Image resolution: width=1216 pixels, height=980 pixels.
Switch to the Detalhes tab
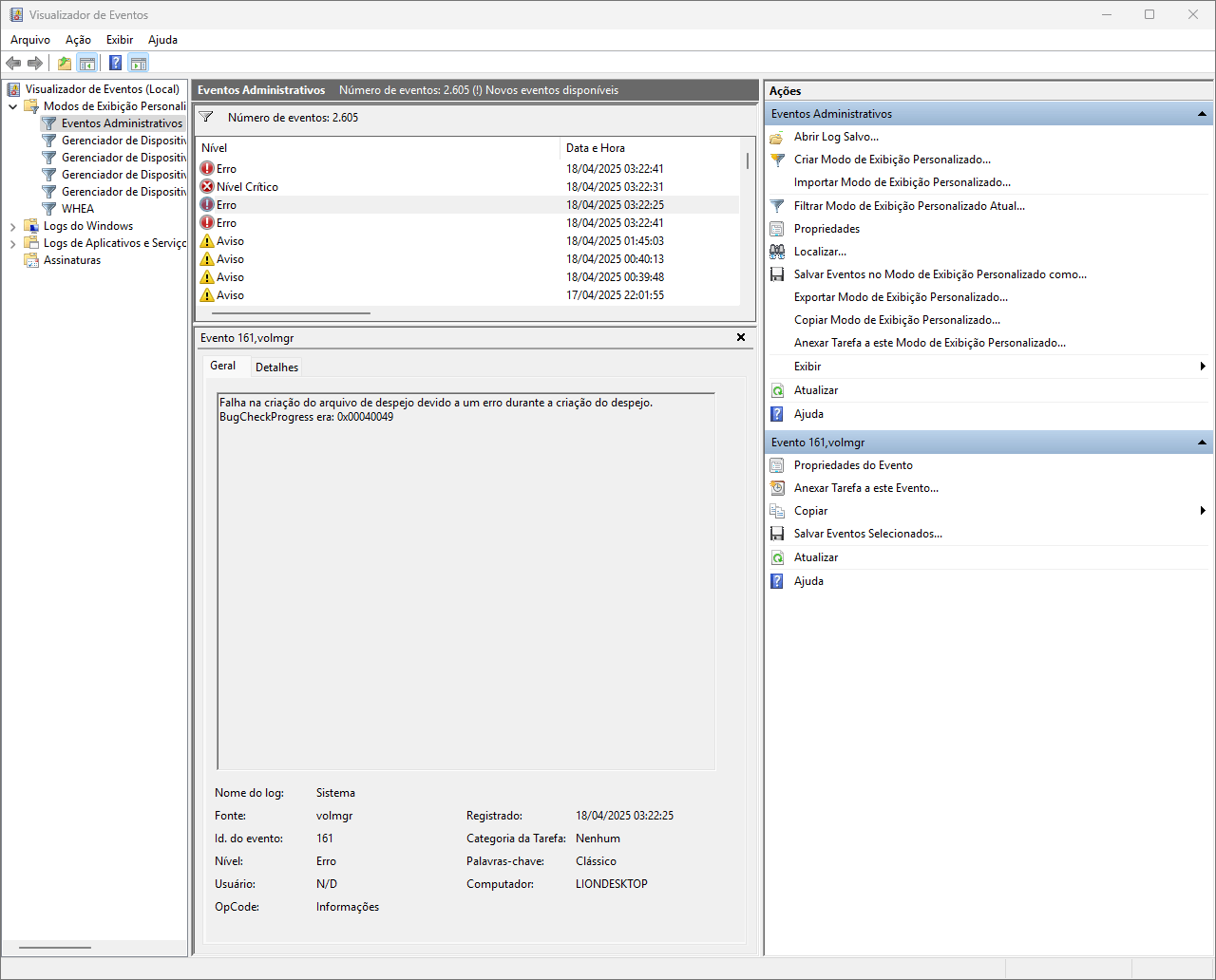click(276, 367)
